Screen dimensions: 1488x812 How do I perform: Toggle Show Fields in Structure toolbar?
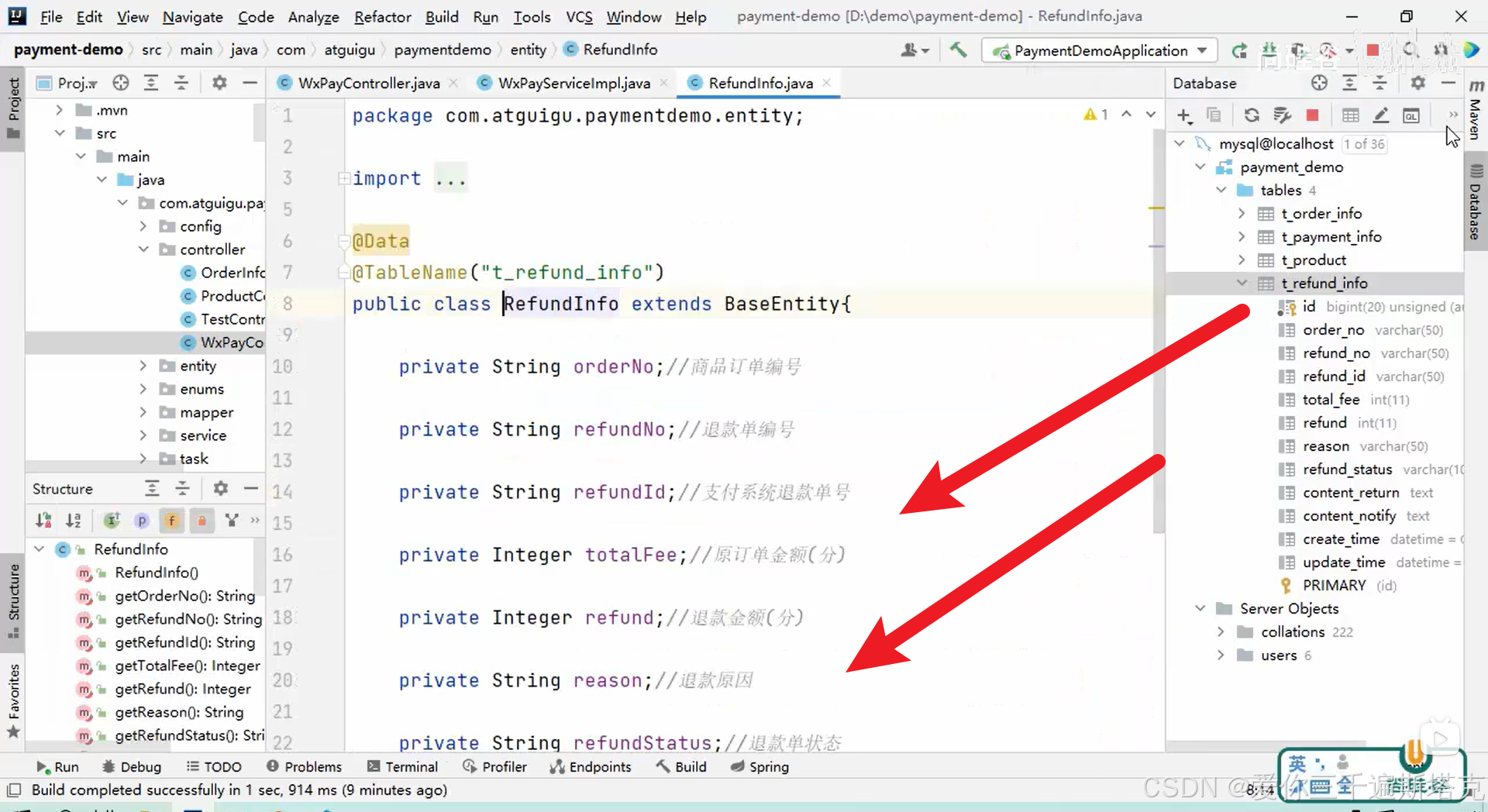tap(172, 521)
